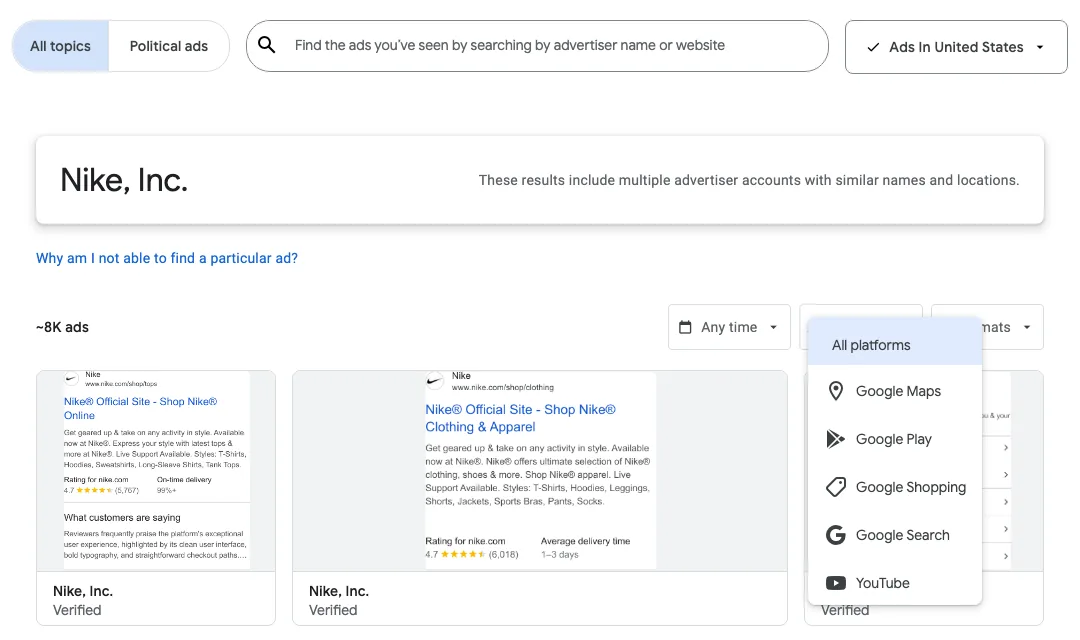Choose Google Maps platform option

click(895, 391)
